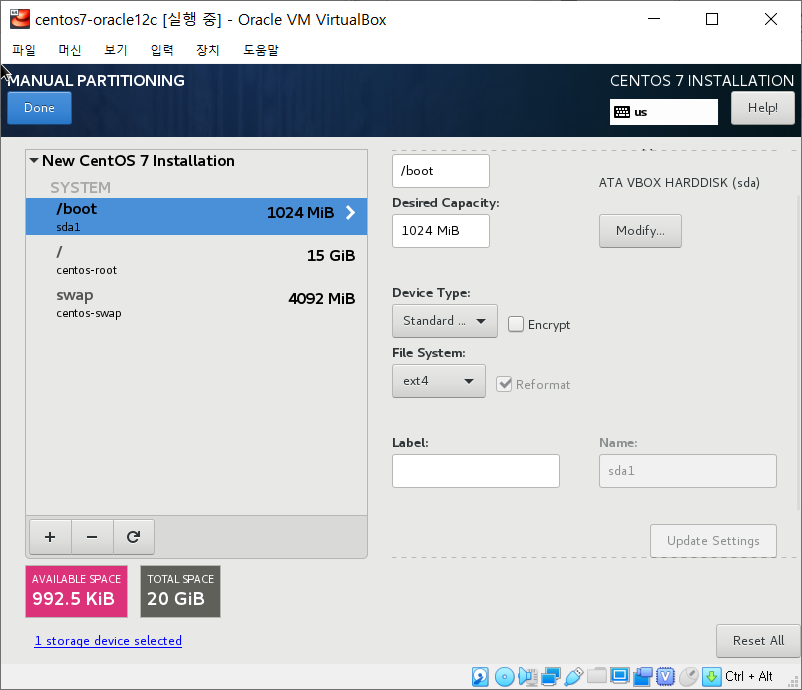Open the 도움말 menu
This screenshot has width=802, height=690.
(261, 50)
